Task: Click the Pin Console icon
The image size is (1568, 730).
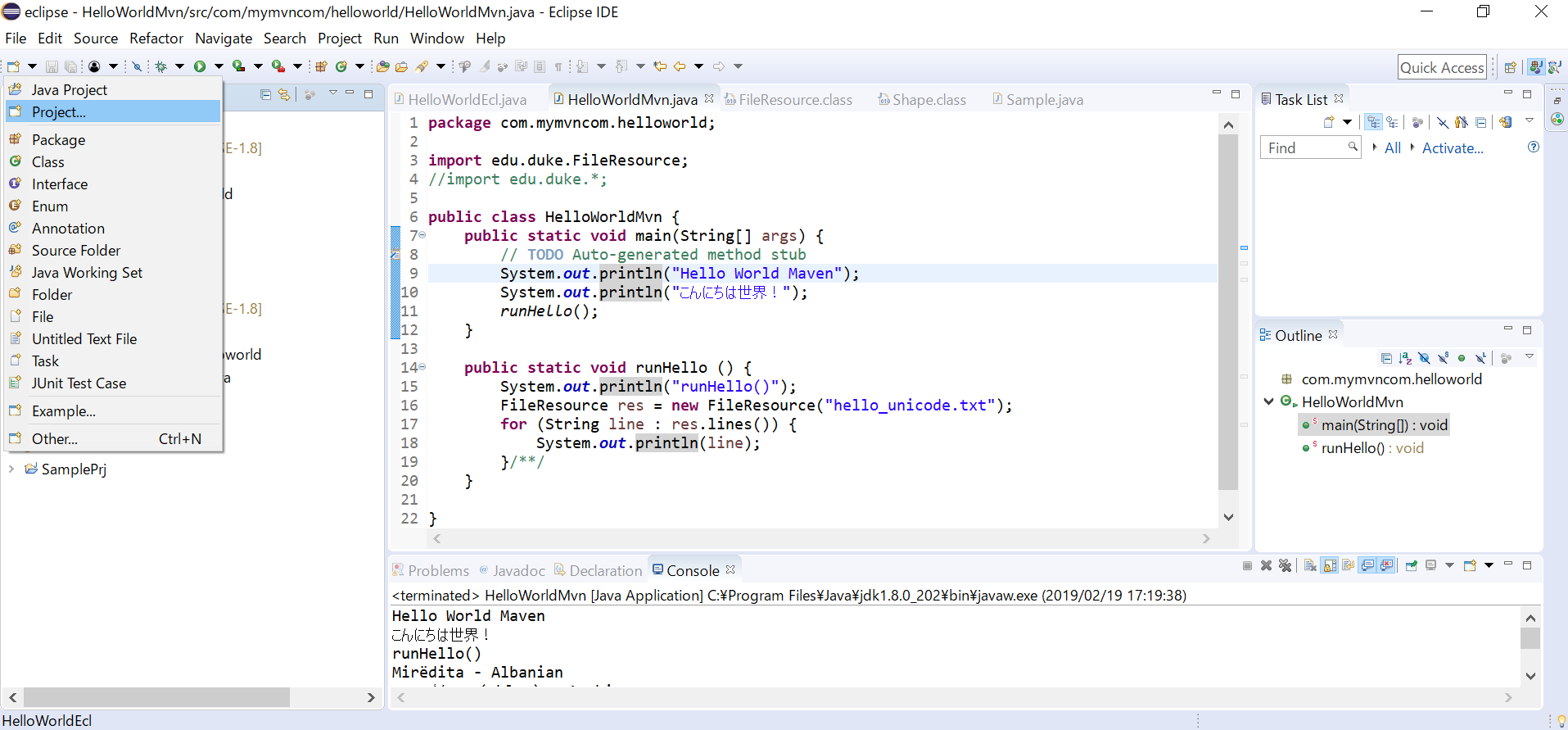Action: 1412,565
